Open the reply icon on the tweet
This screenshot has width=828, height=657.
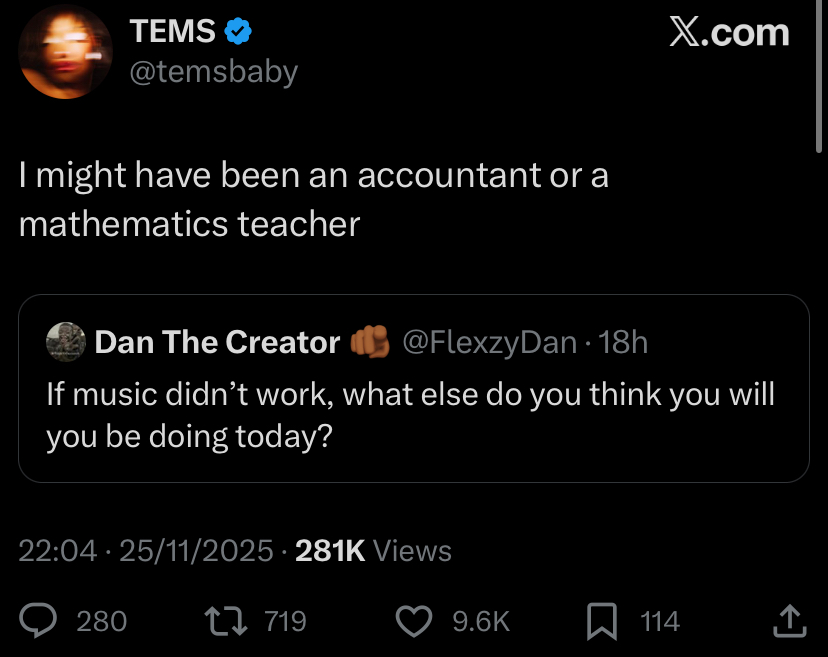tap(39, 621)
